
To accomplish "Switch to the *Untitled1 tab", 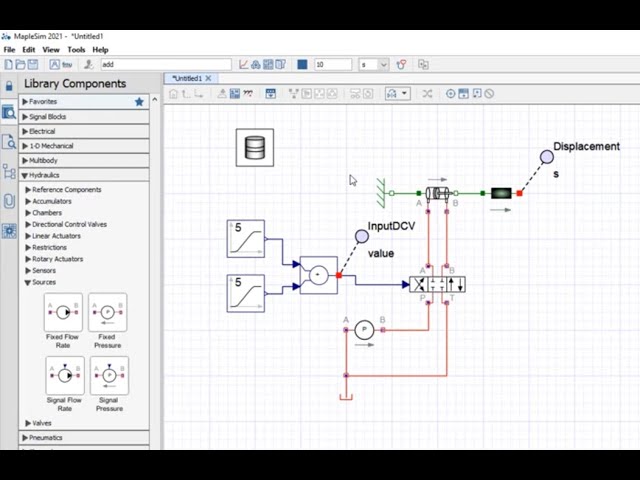I will (x=187, y=78).
